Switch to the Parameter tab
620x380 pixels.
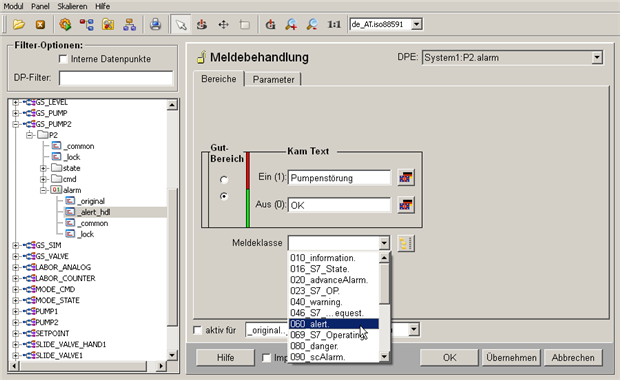(x=273, y=79)
